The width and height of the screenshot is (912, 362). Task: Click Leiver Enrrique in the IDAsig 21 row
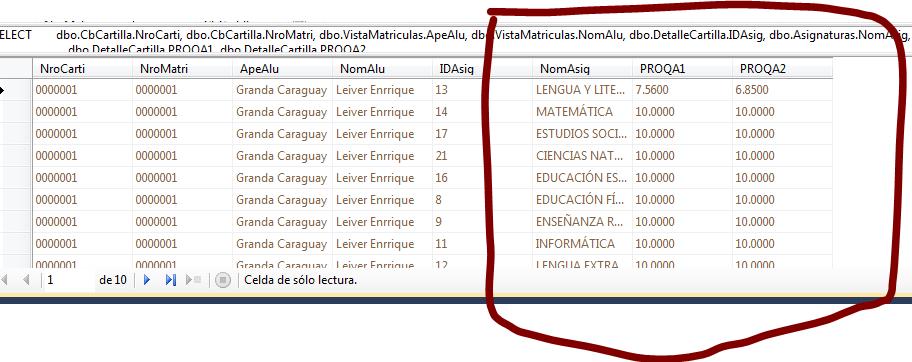[x=383, y=156]
